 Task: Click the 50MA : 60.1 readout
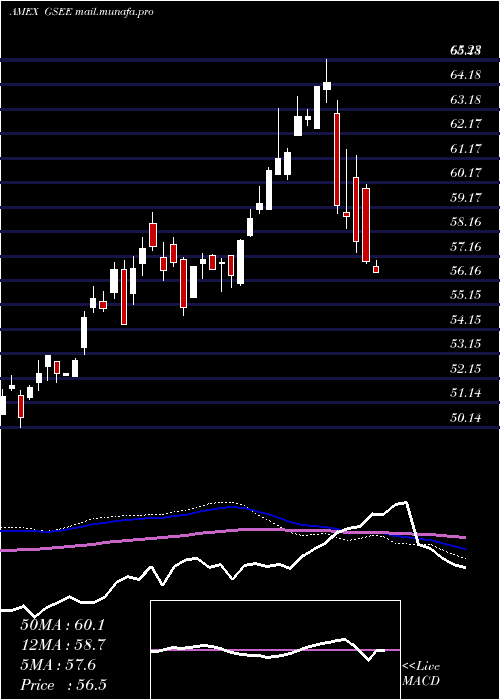63,625
